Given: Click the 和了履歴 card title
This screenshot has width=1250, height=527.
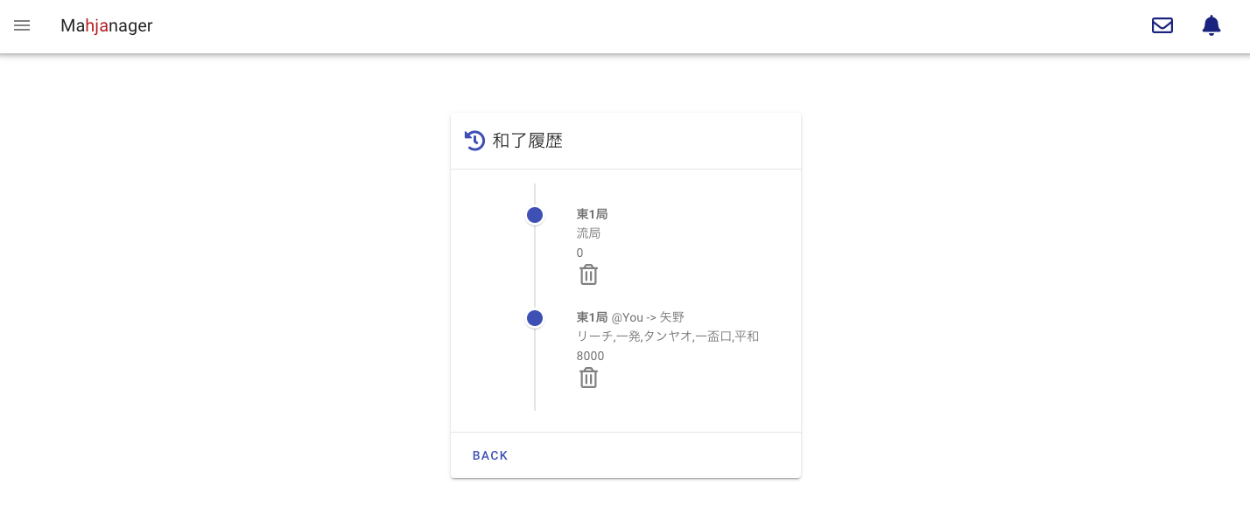Looking at the screenshot, I should pos(527,141).
